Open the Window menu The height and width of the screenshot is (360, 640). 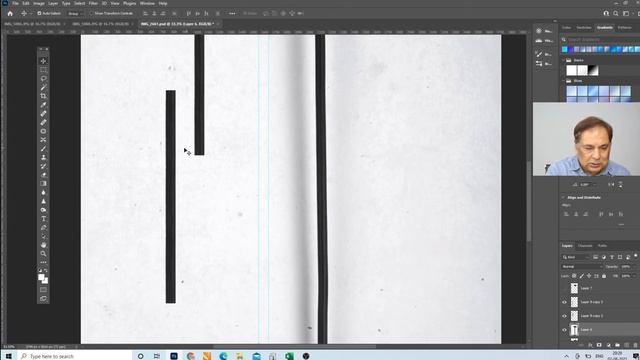147,3
